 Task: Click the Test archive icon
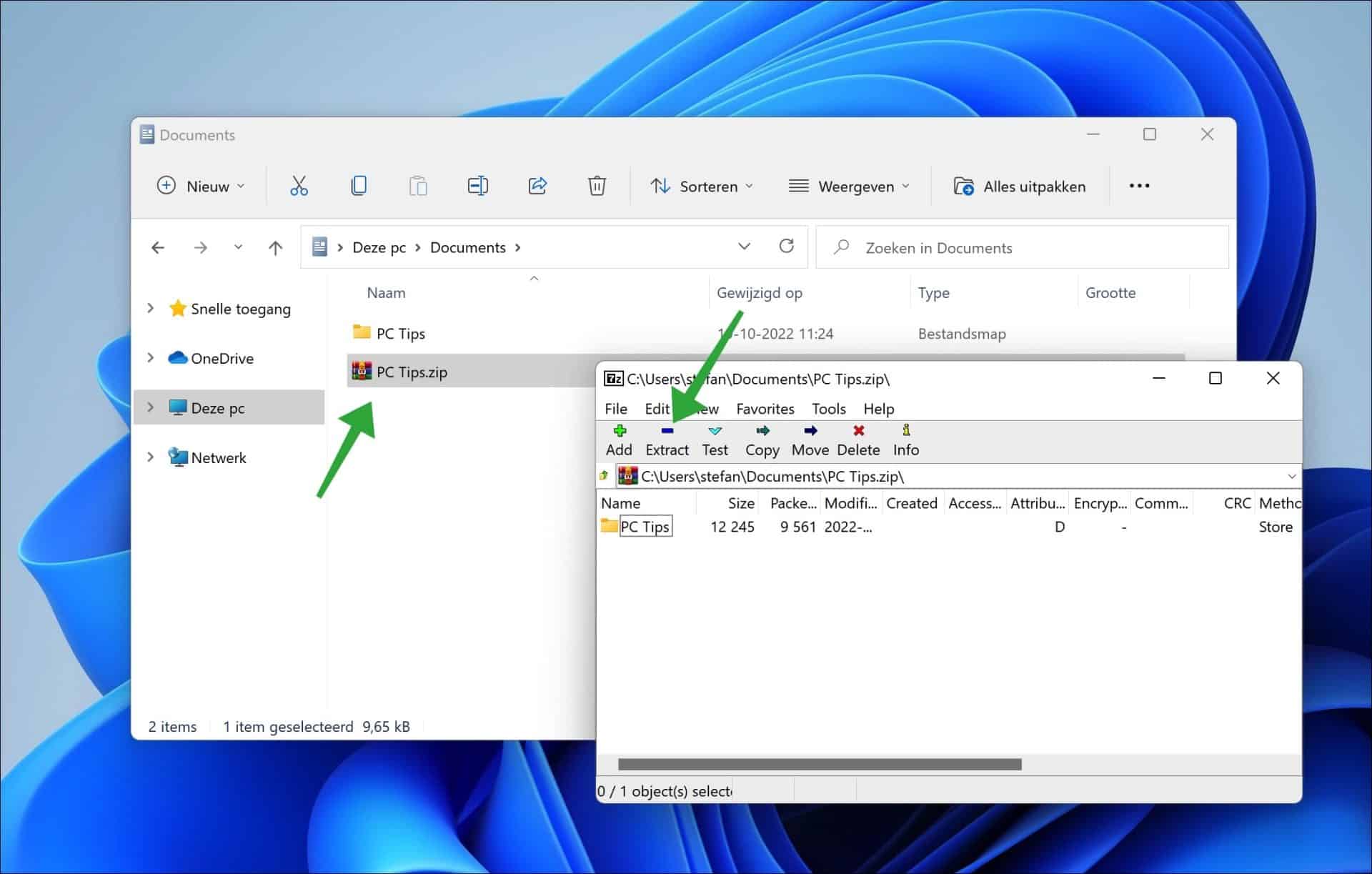pos(714,440)
